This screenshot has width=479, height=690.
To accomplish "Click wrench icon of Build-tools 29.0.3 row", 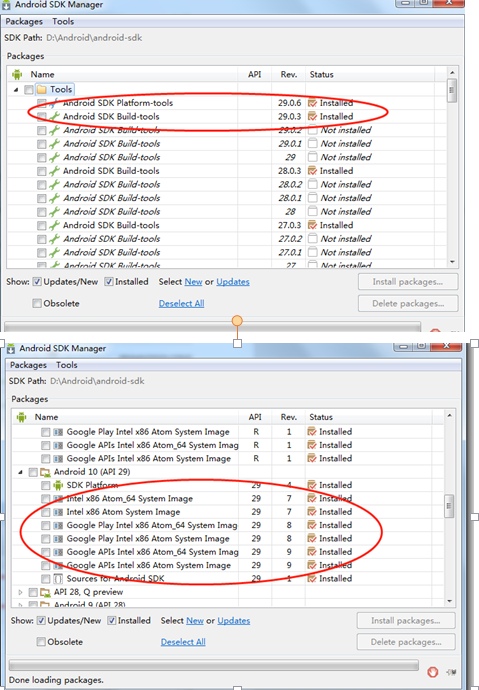I will tap(54, 117).
